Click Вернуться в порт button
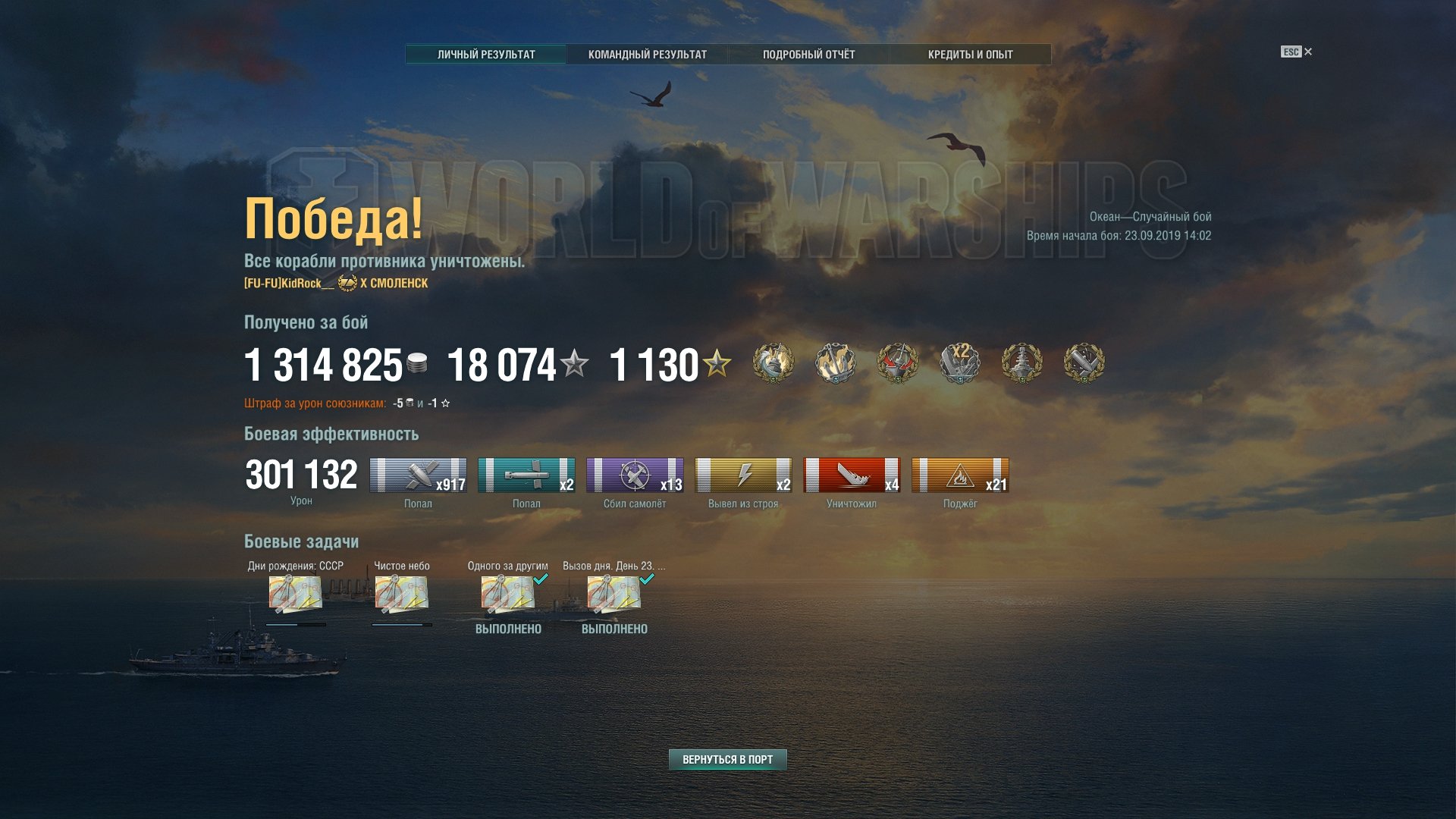This screenshot has width=1456, height=819. [x=727, y=759]
